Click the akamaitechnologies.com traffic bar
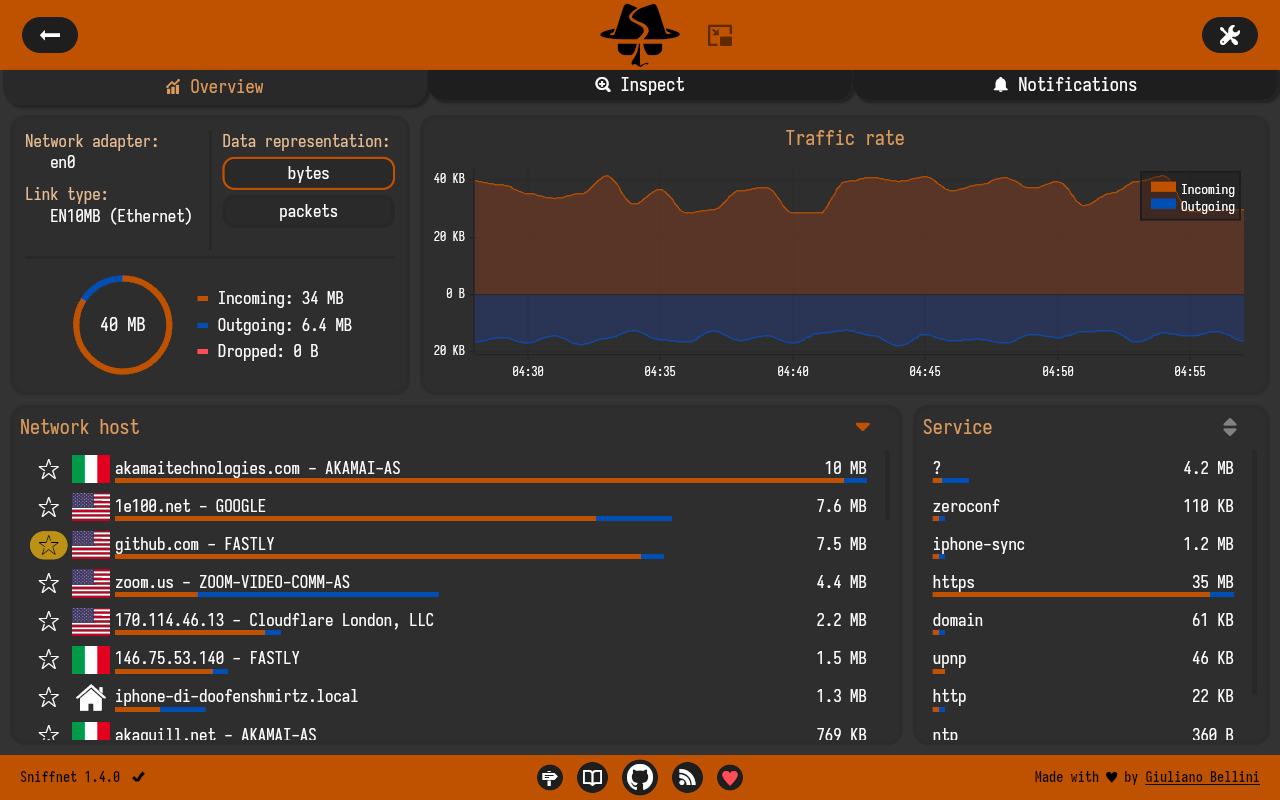The height and width of the screenshot is (800, 1280). point(491,481)
